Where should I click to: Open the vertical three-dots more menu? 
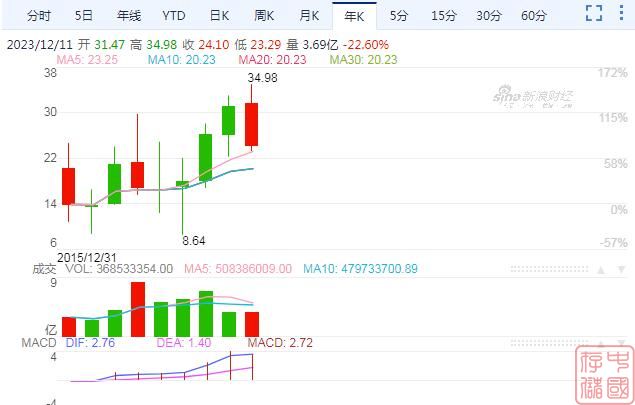coord(622,15)
